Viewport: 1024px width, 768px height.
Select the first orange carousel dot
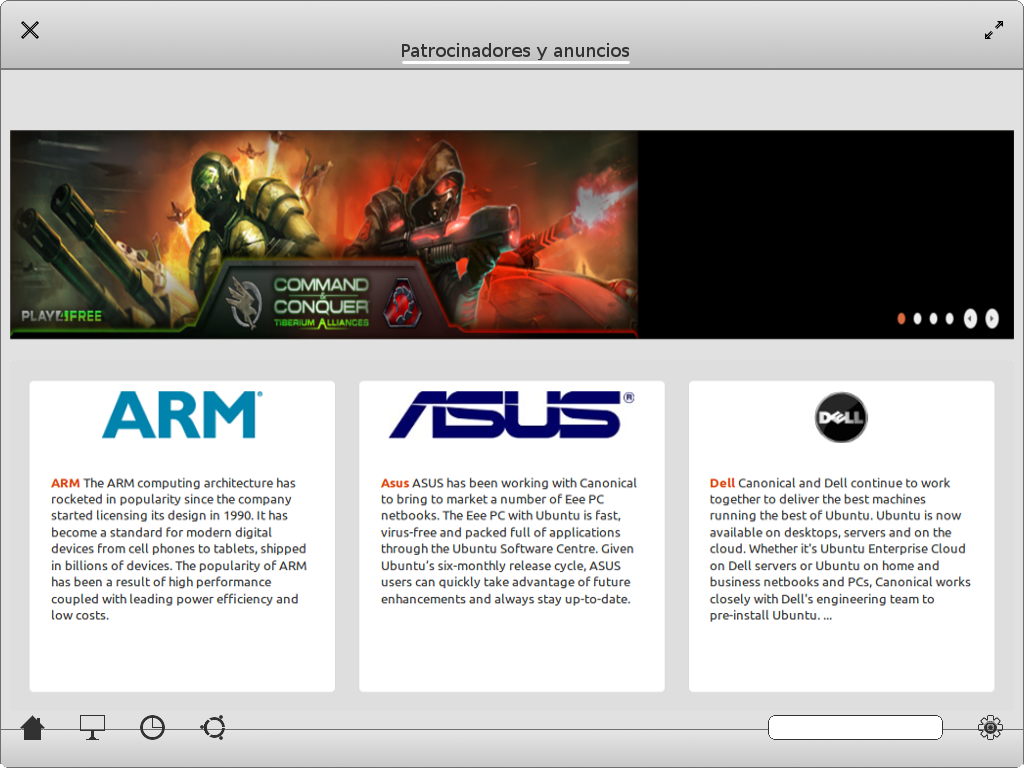901,319
